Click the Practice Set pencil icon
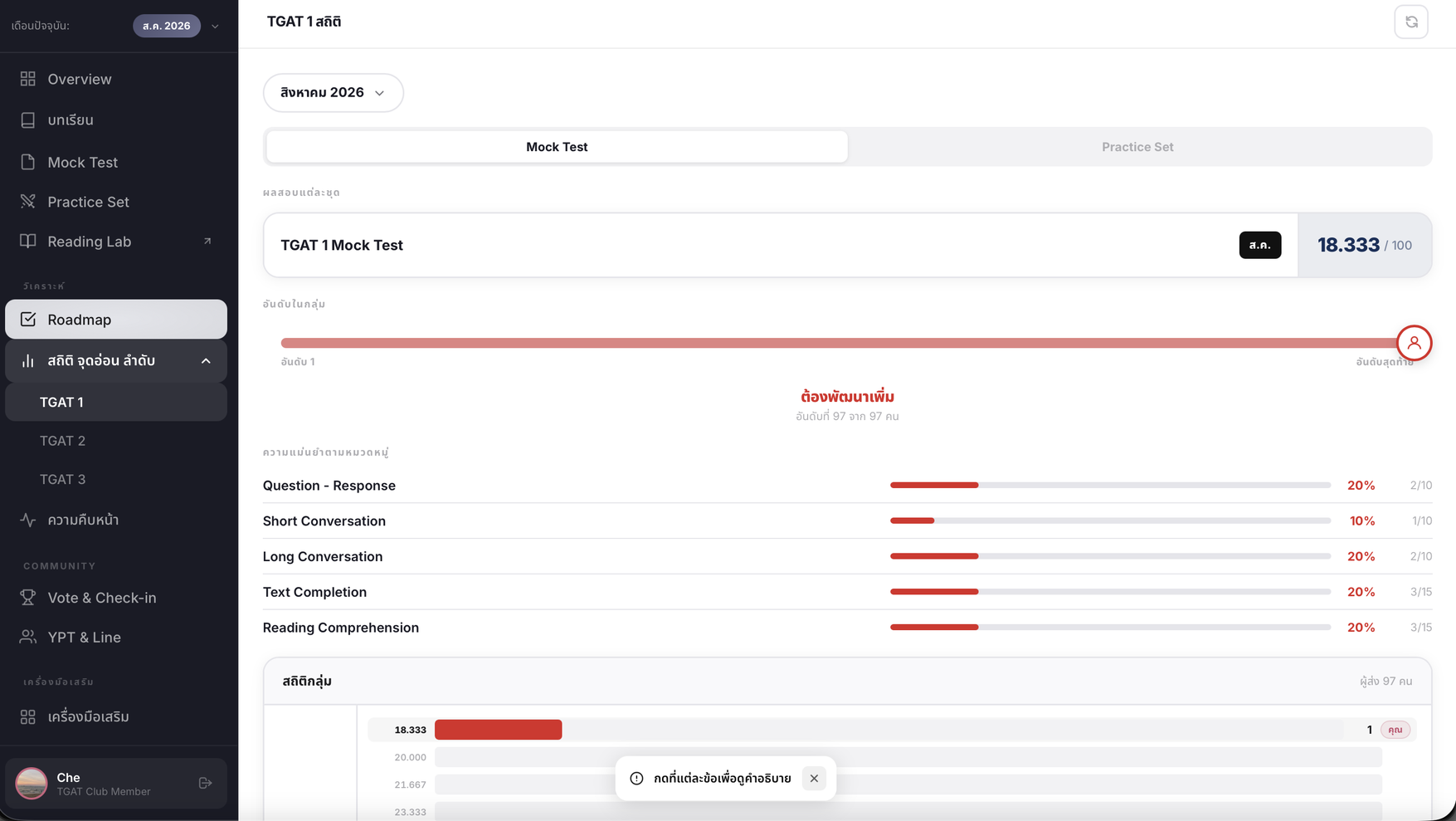The image size is (1456, 821). click(x=28, y=202)
